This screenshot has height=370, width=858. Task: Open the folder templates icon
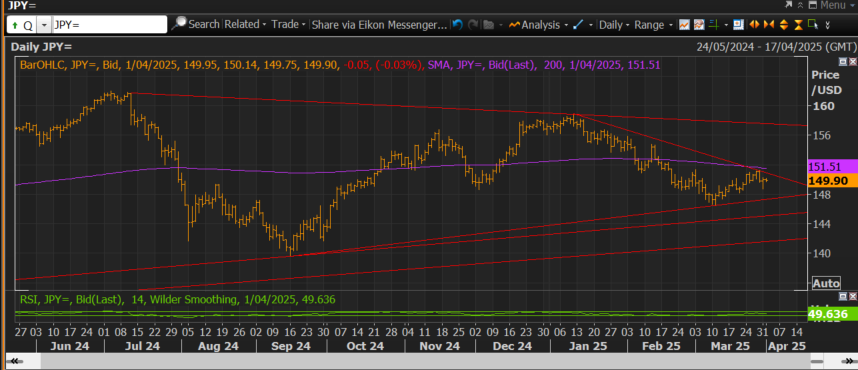pyautogui.click(x=489, y=25)
